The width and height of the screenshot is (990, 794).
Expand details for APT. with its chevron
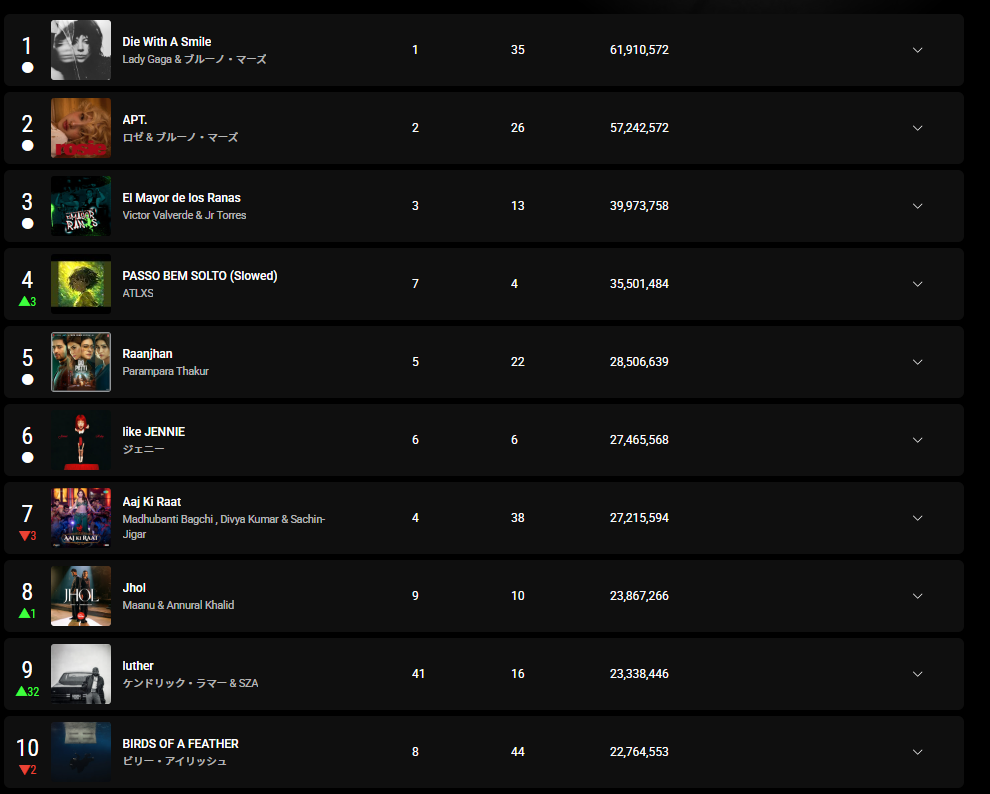tap(917, 128)
